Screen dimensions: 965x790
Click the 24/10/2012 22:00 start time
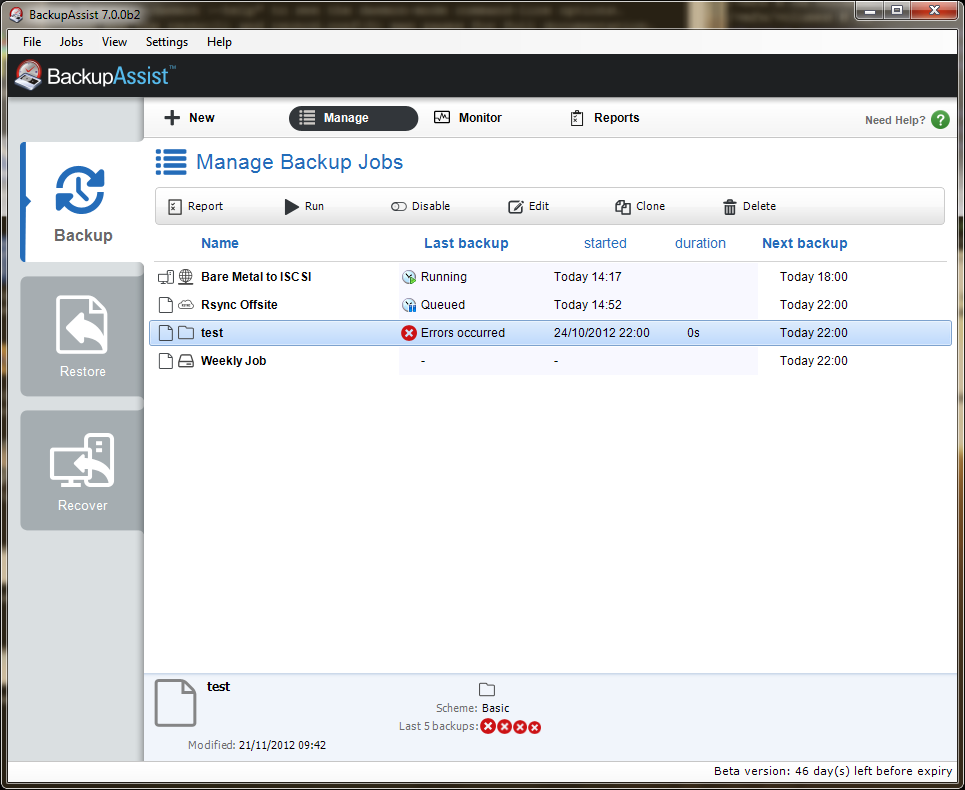[x=601, y=333]
